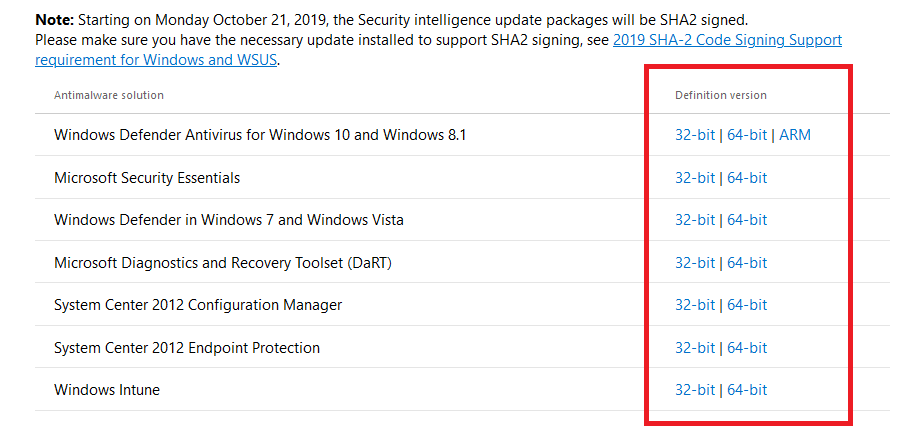897x427 pixels.
Task: Click the Windows Intune row label
Action: (x=107, y=390)
